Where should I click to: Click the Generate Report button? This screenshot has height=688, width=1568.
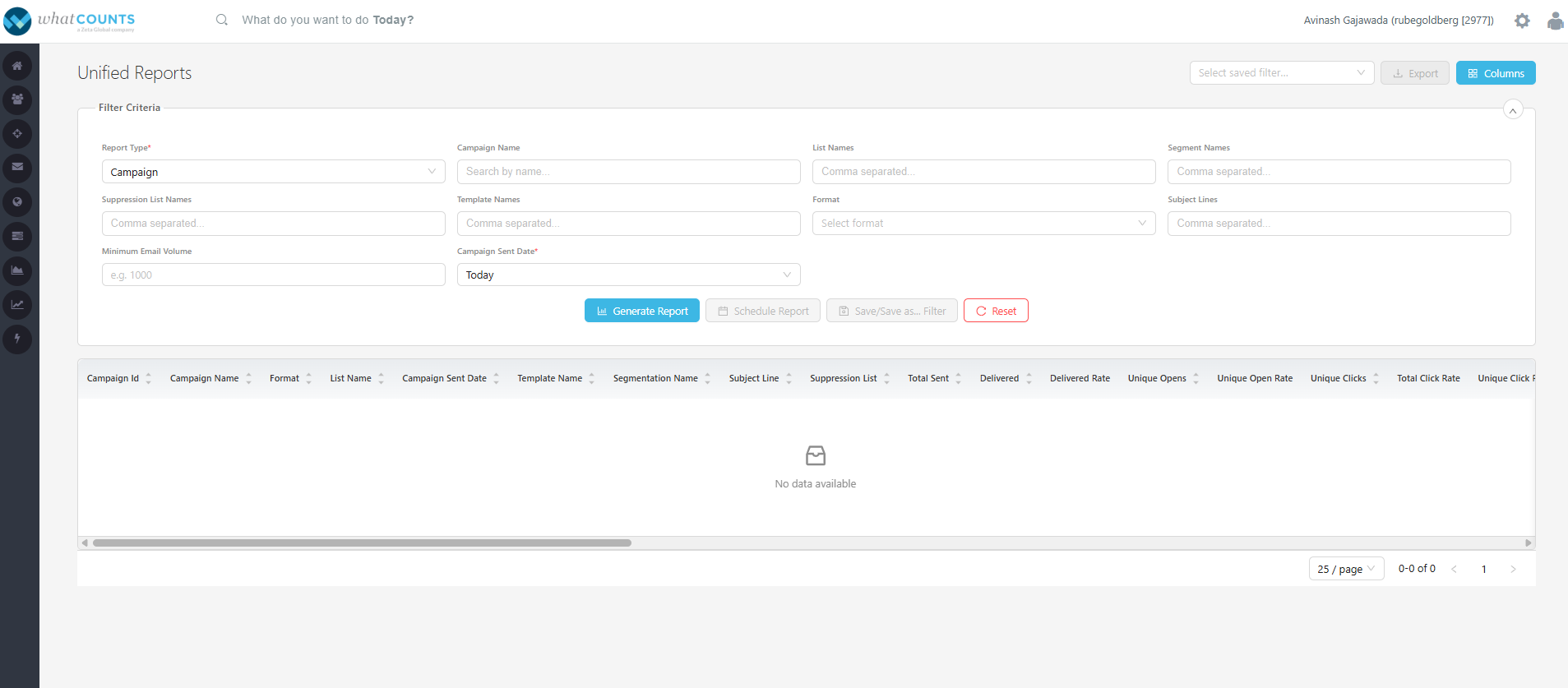coord(641,312)
